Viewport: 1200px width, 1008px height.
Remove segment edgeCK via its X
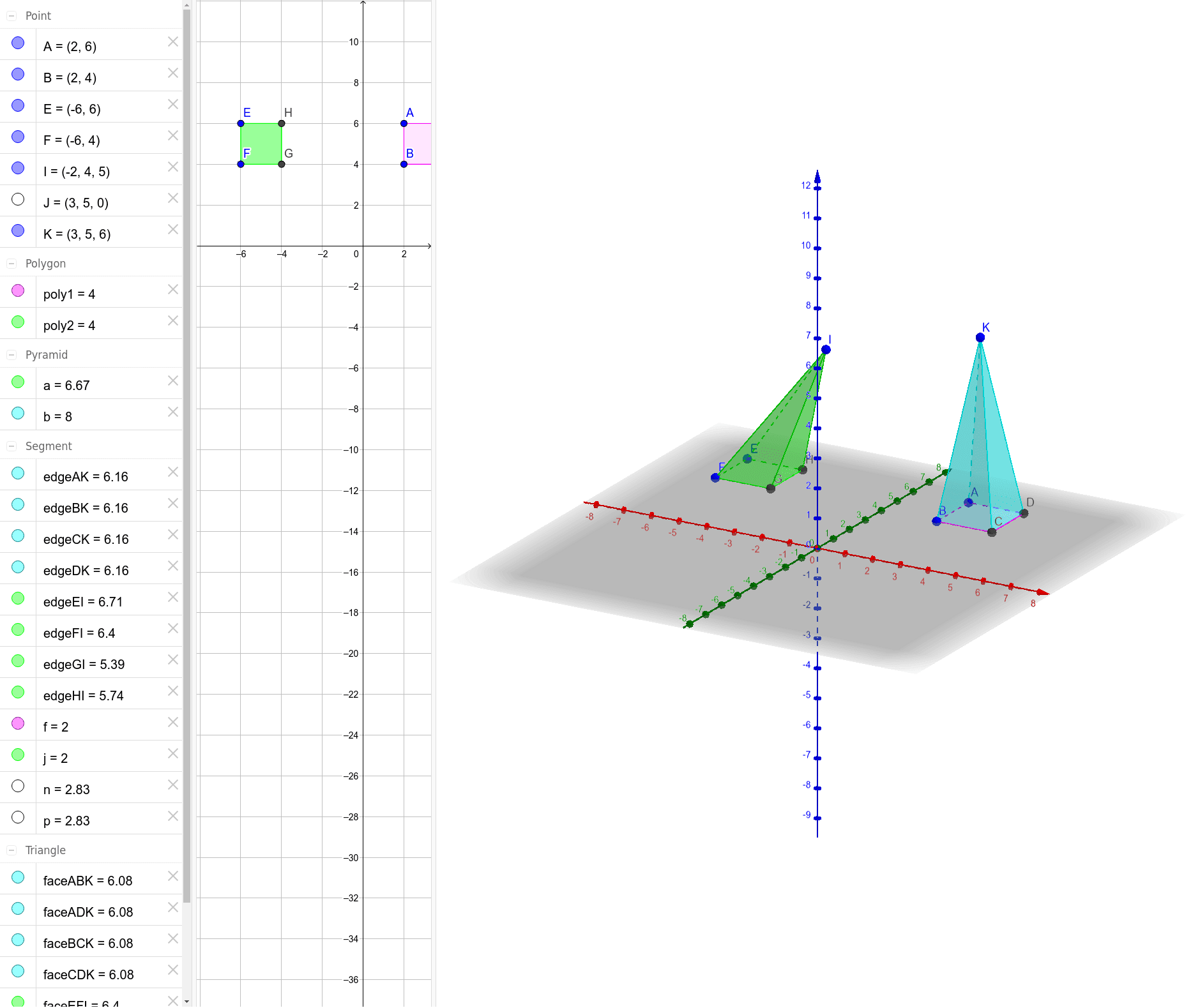click(x=173, y=534)
